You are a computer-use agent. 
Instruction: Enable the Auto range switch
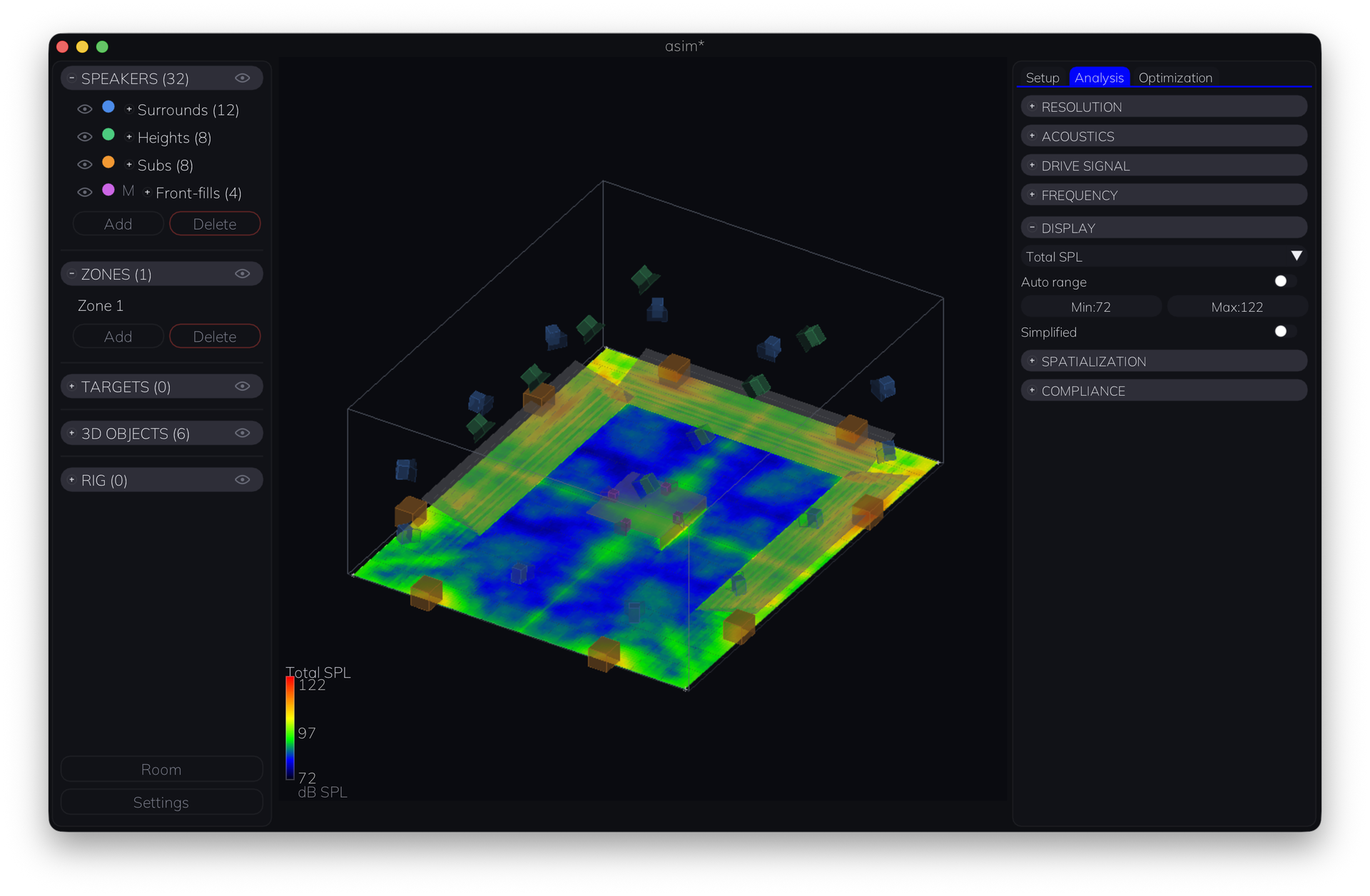1285,282
